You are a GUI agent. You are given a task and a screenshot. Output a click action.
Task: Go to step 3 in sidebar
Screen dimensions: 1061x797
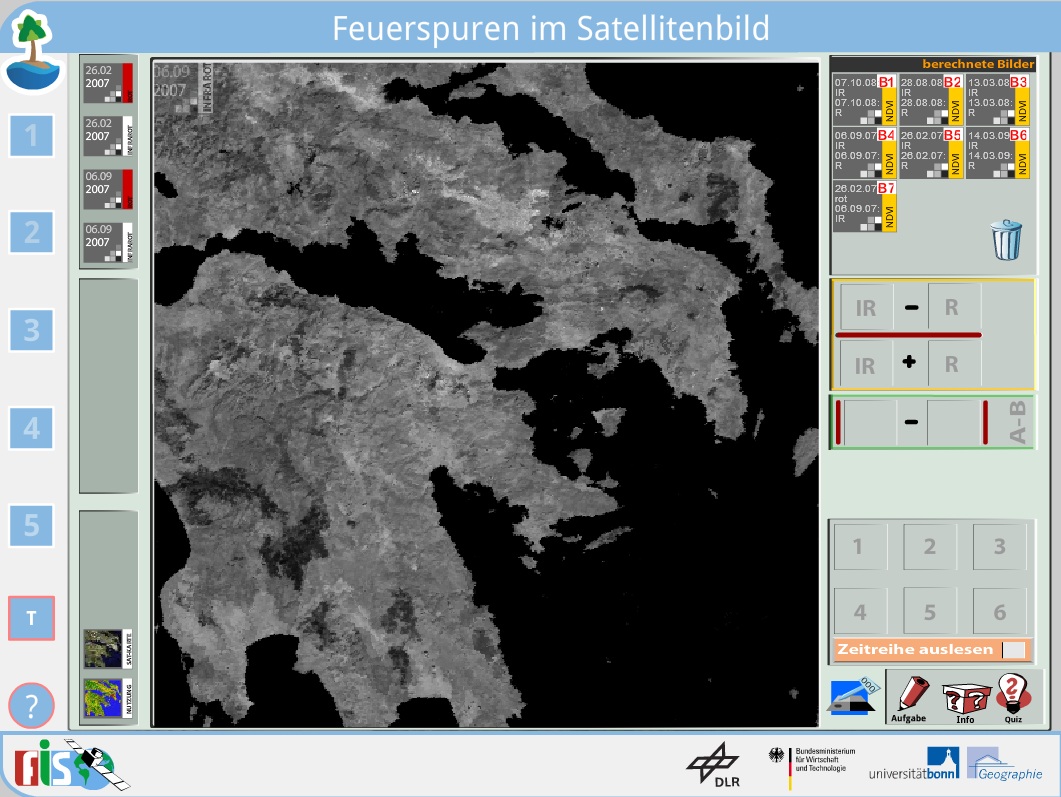(32, 329)
